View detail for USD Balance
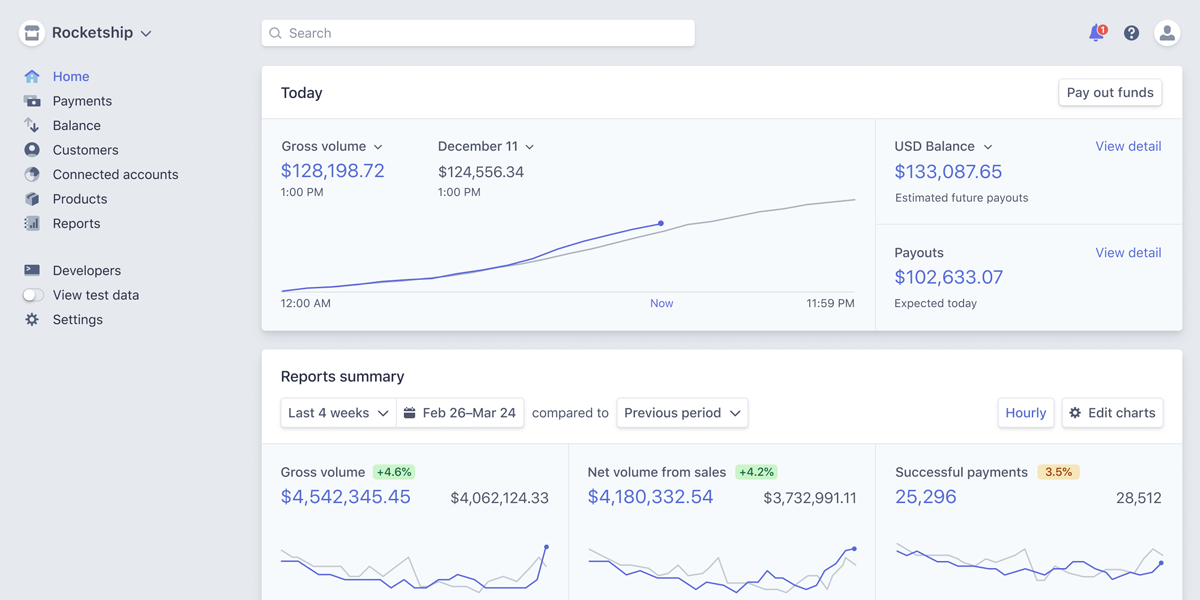 pos(1128,146)
